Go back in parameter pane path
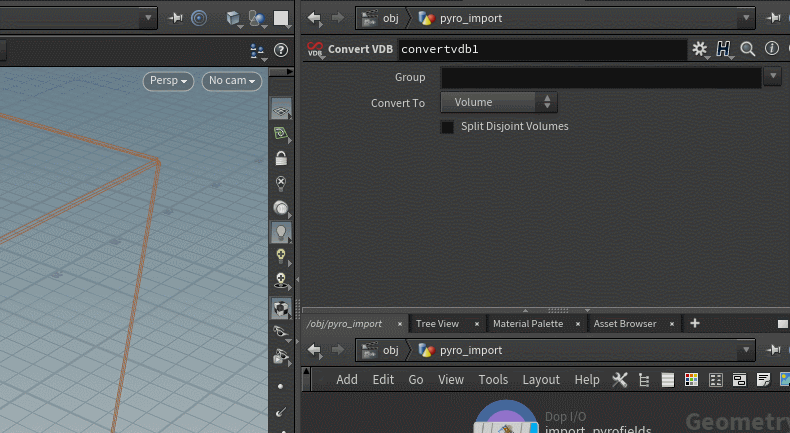 click(x=314, y=18)
